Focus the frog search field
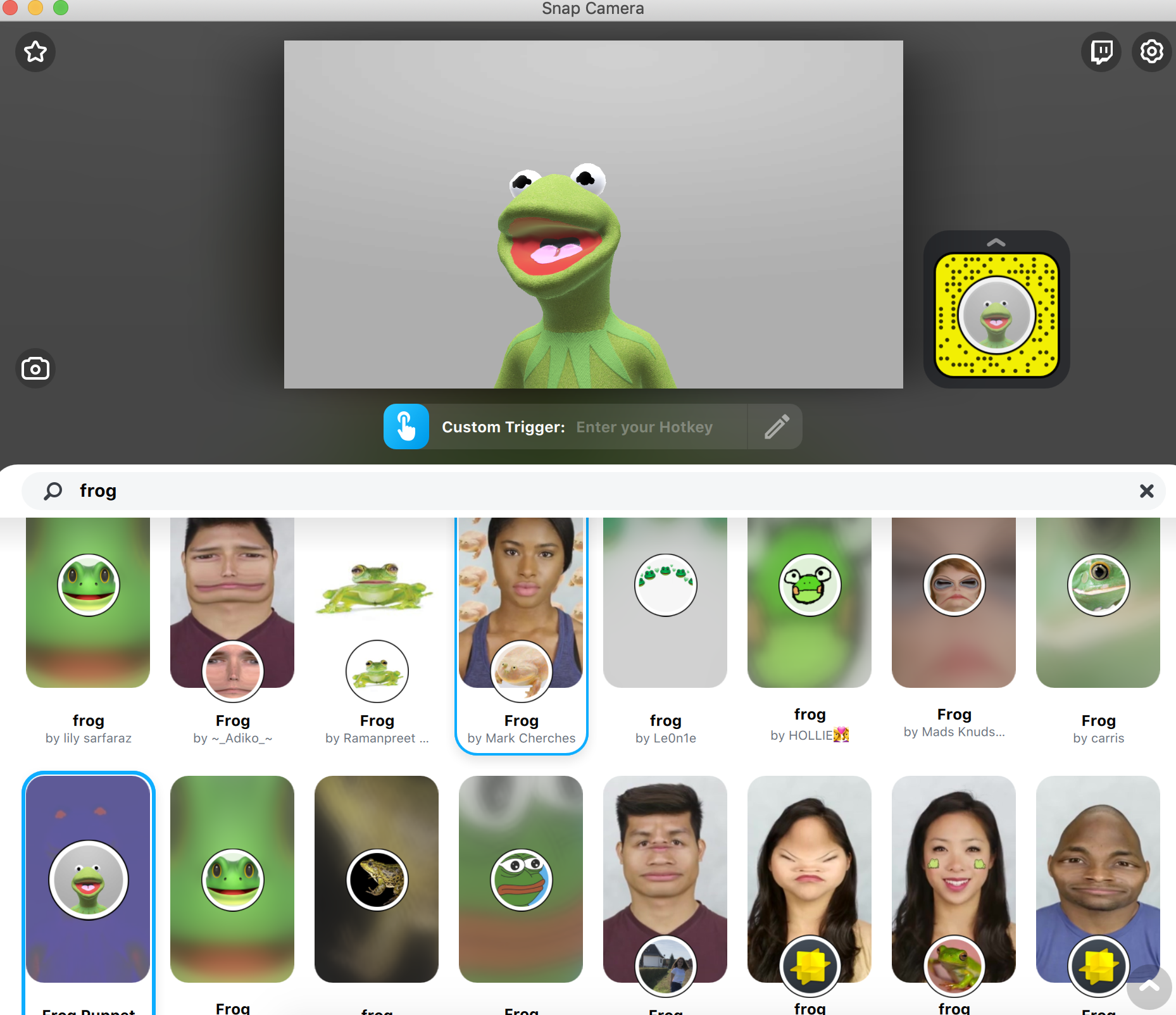Screen dimensions: 1176x1015 pos(594,491)
